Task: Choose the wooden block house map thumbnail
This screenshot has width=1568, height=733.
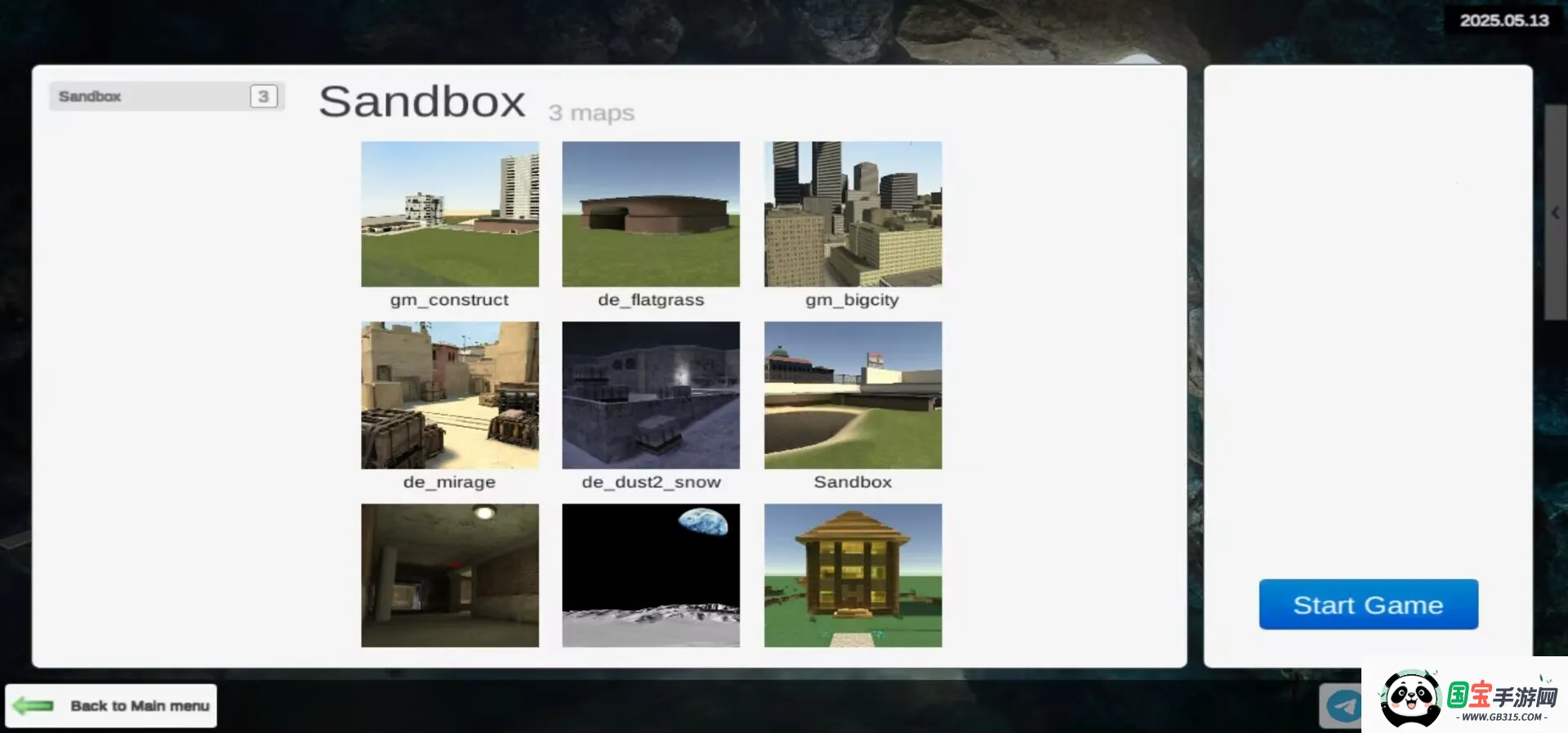Action: [853, 575]
